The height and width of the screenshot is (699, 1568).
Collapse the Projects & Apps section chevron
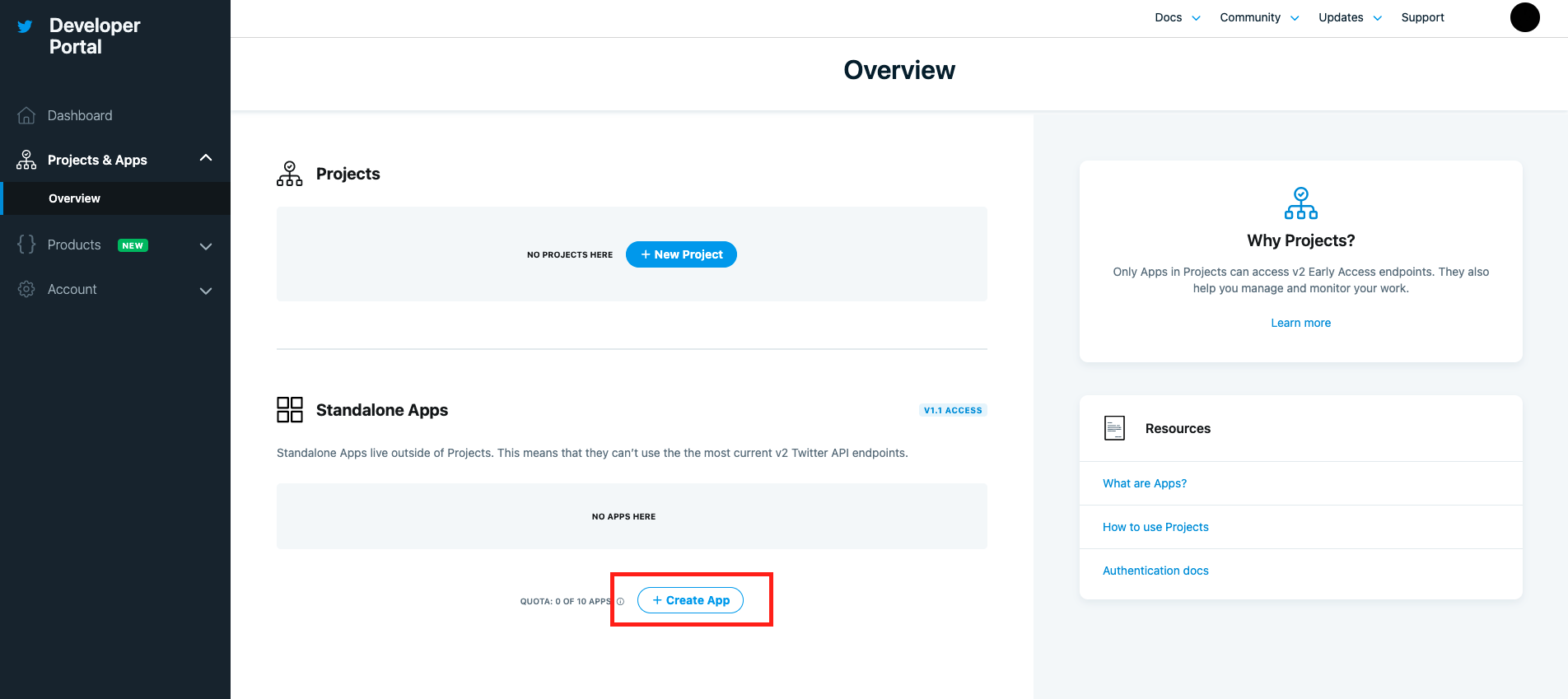[206, 158]
